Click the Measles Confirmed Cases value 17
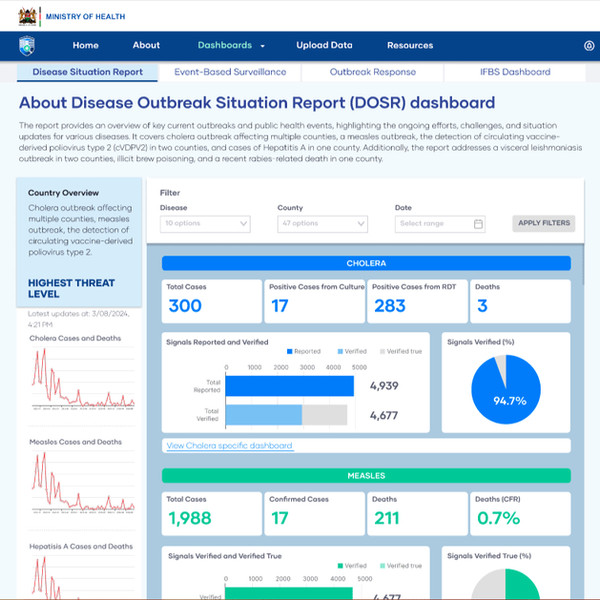The height and width of the screenshot is (600, 600). (279, 518)
